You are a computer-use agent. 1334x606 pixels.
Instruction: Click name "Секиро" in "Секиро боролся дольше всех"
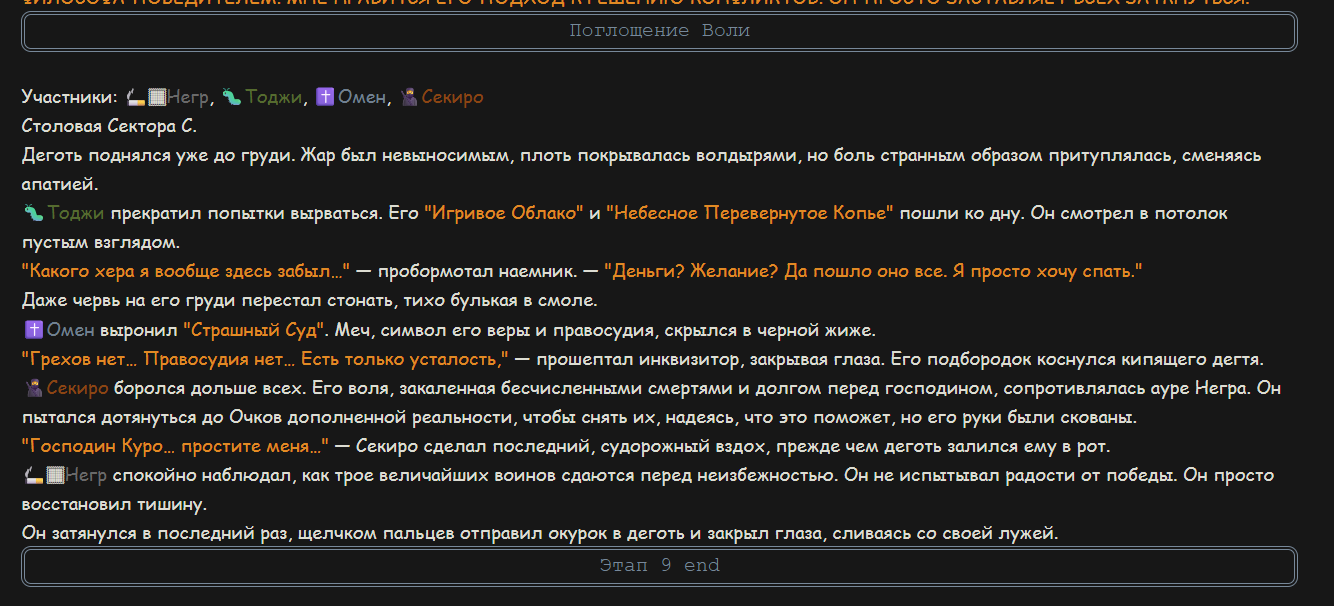[78, 388]
